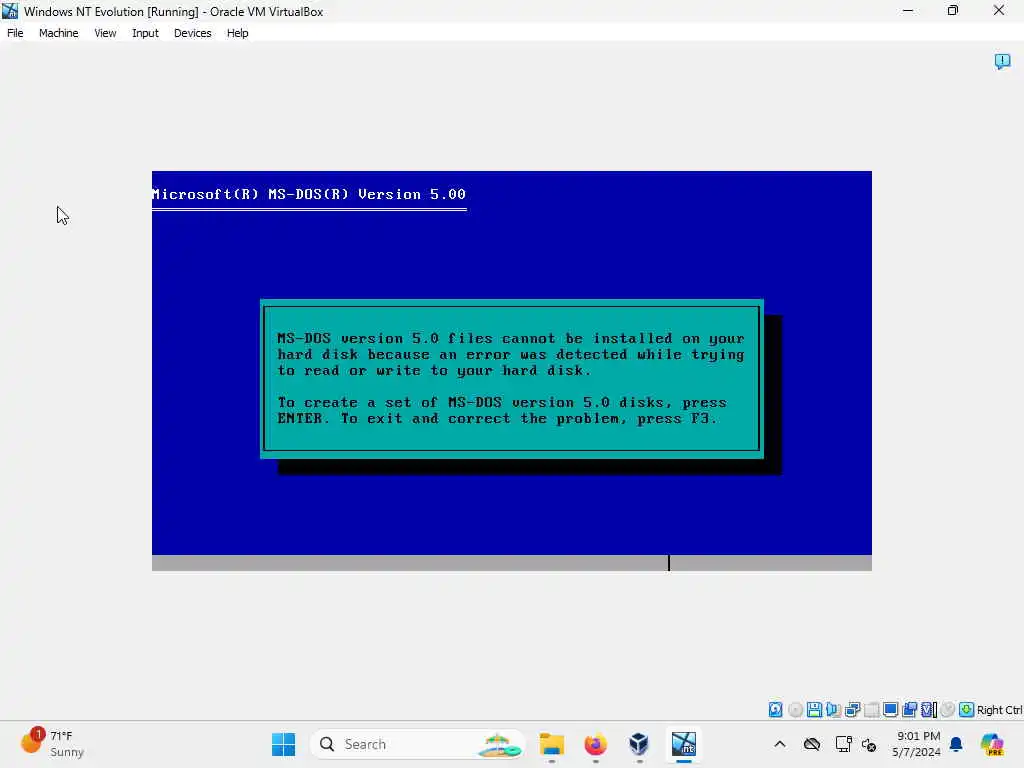Click the floppy disk status icon
1024x768 pixels.
click(x=814, y=710)
